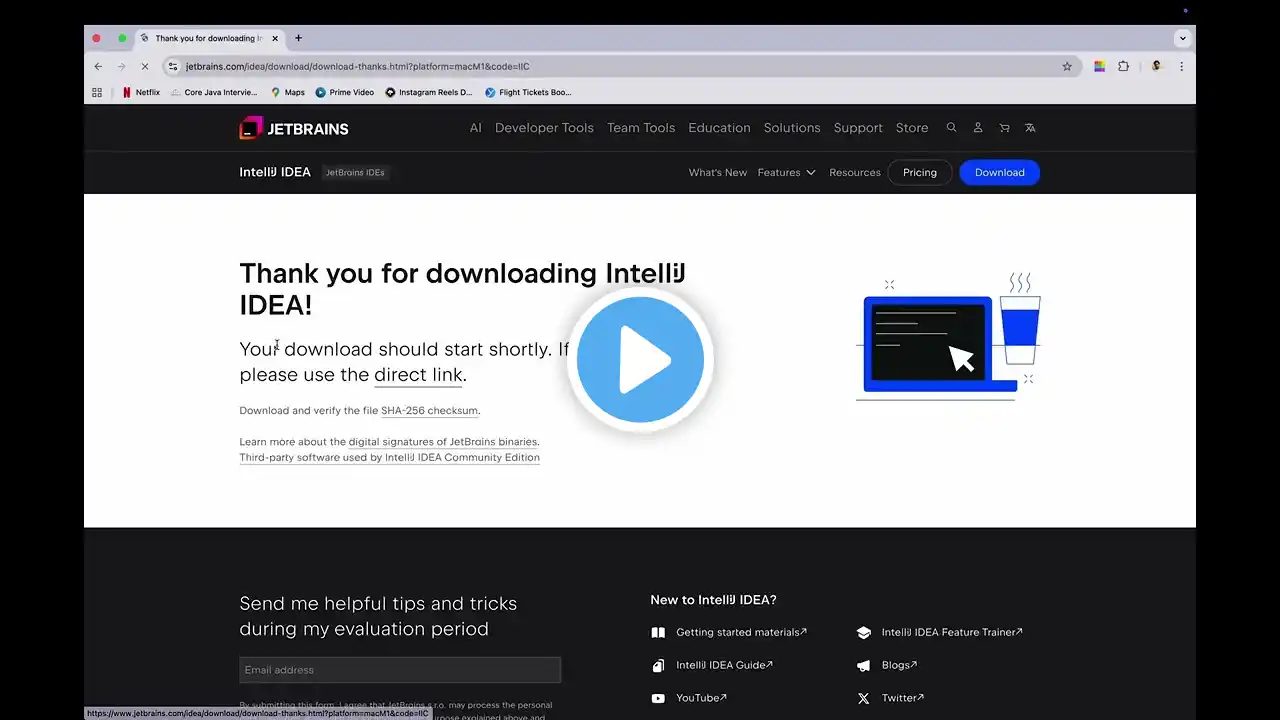View site information in the address bar

pos(173,66)
